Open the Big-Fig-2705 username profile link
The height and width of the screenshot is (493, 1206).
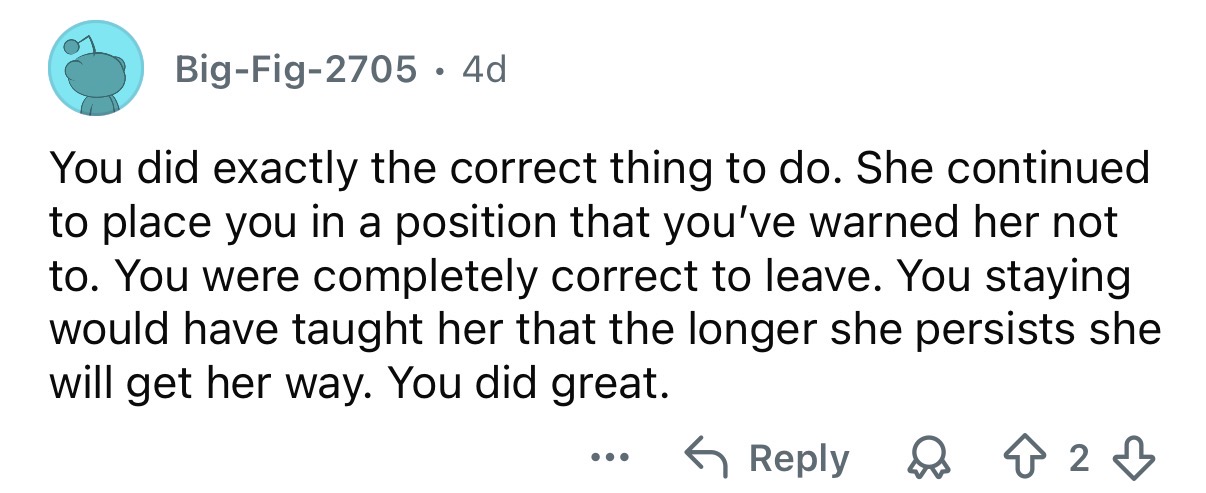click(295, 69)
